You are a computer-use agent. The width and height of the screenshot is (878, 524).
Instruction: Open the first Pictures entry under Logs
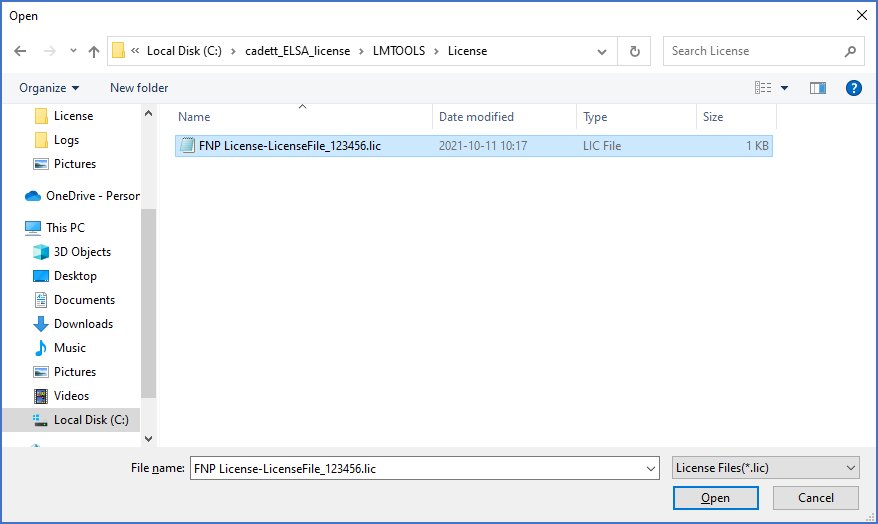point(75,164)
